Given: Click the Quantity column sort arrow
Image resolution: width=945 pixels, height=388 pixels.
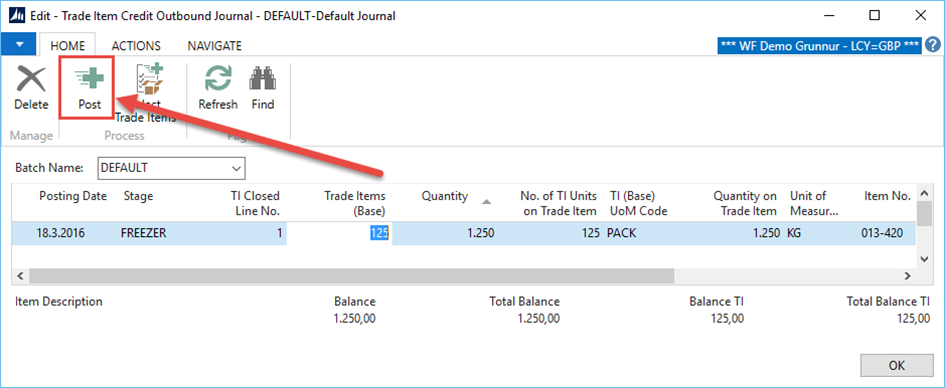Looking at the screenshot, I should click(486, 202).
